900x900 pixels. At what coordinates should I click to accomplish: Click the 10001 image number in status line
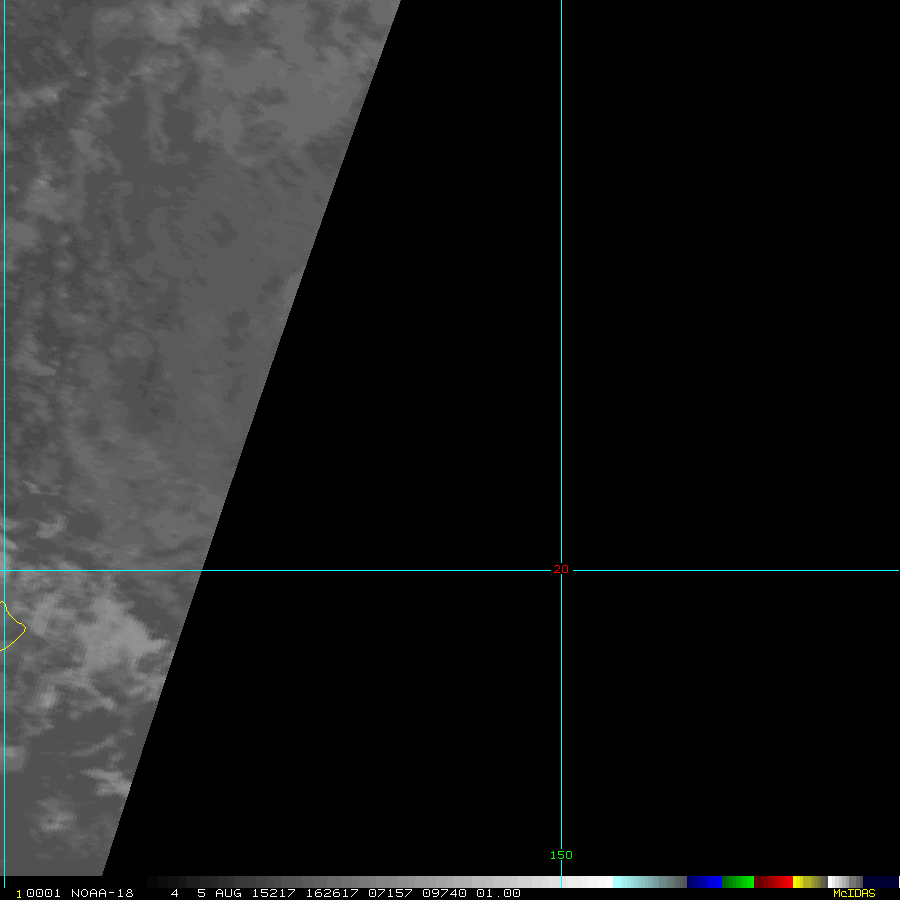point(38,893)
